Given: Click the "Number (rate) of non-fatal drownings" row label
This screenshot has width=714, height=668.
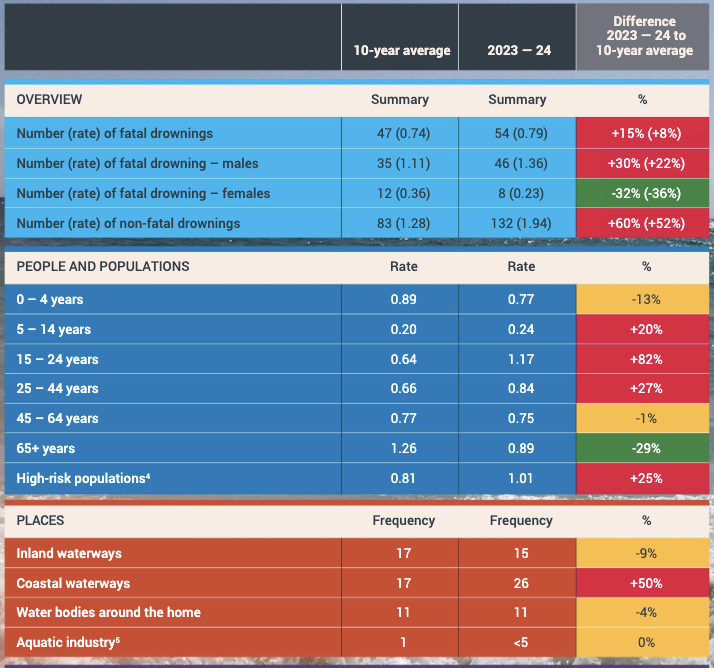Looking at the screenshot, I should click(x=128, y=223).
